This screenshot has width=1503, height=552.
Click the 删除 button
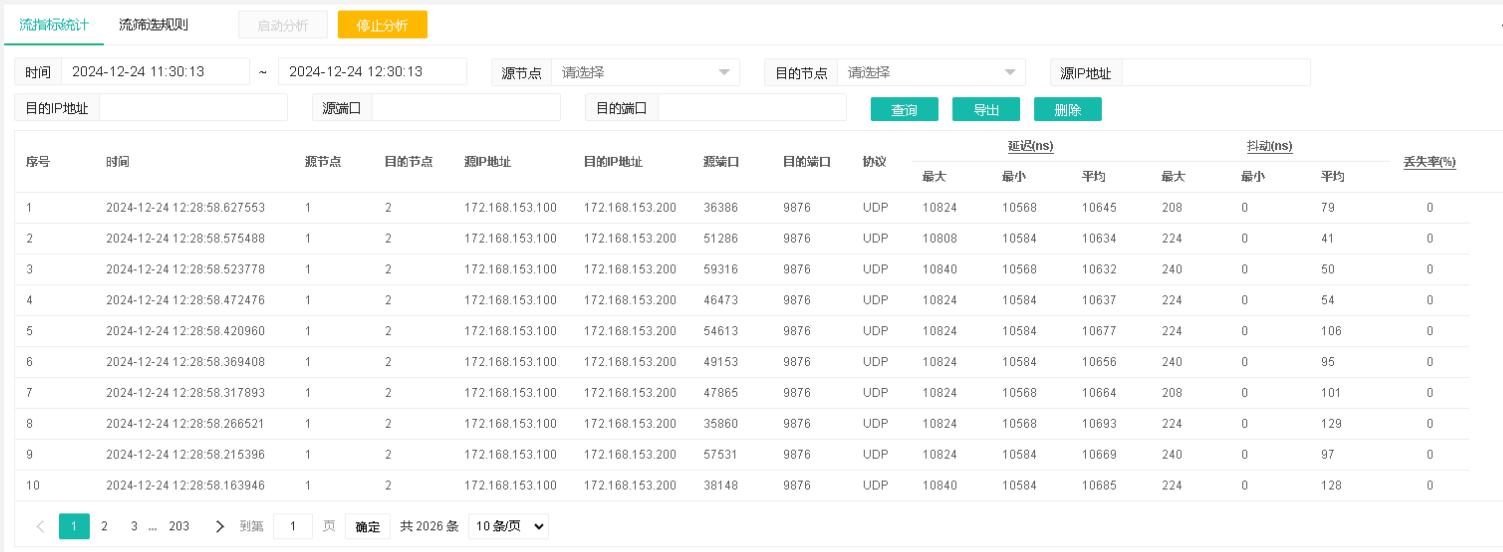click(x=1067, y=110)
